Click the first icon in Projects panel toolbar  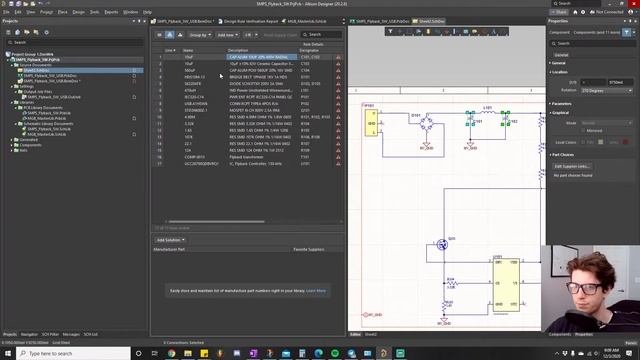[x=8, y=32]
